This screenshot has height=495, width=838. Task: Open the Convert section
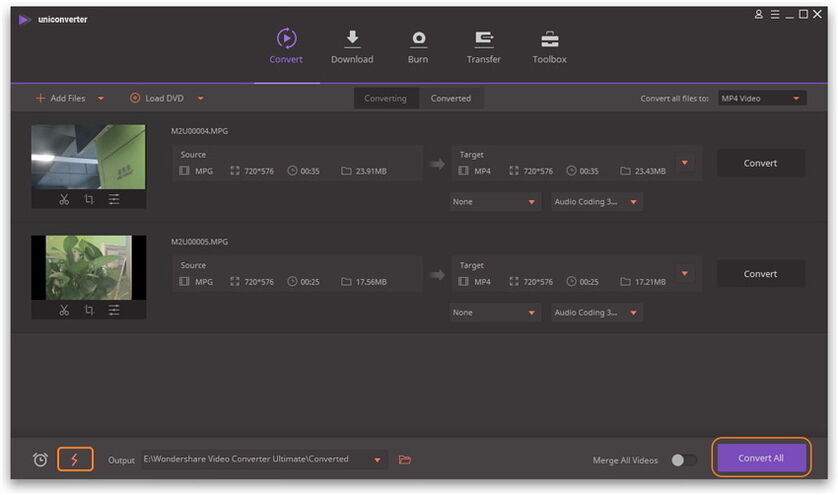286,47
